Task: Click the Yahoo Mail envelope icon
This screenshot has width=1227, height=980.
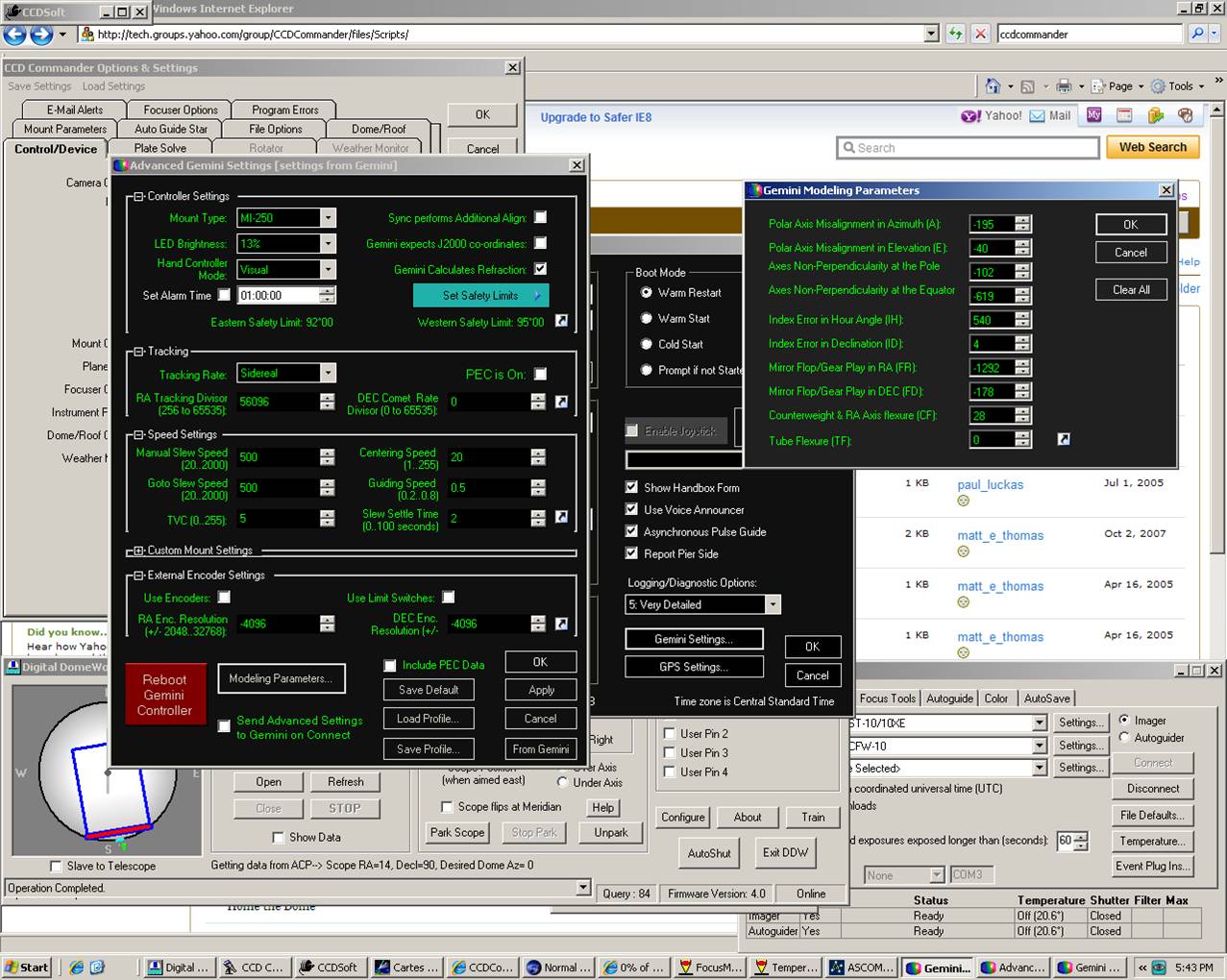Action: coord(1038,115)
